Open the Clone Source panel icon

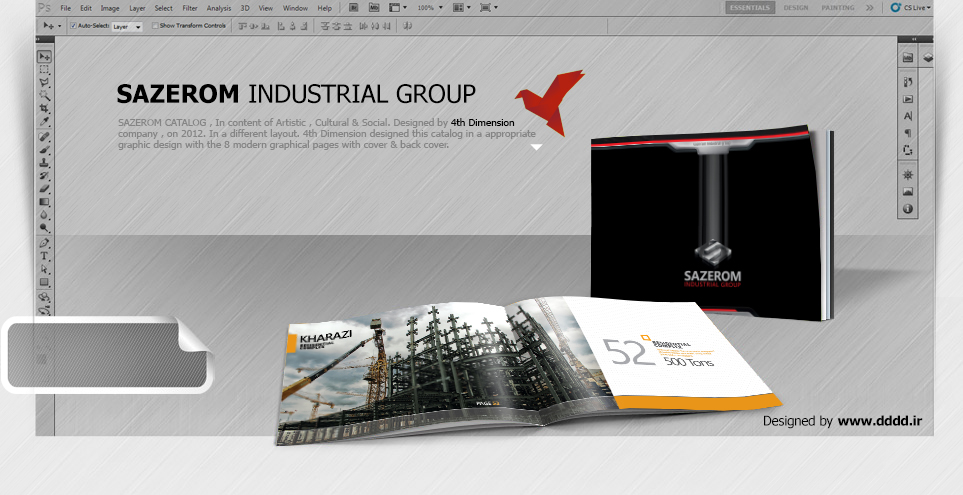[908, 150]
